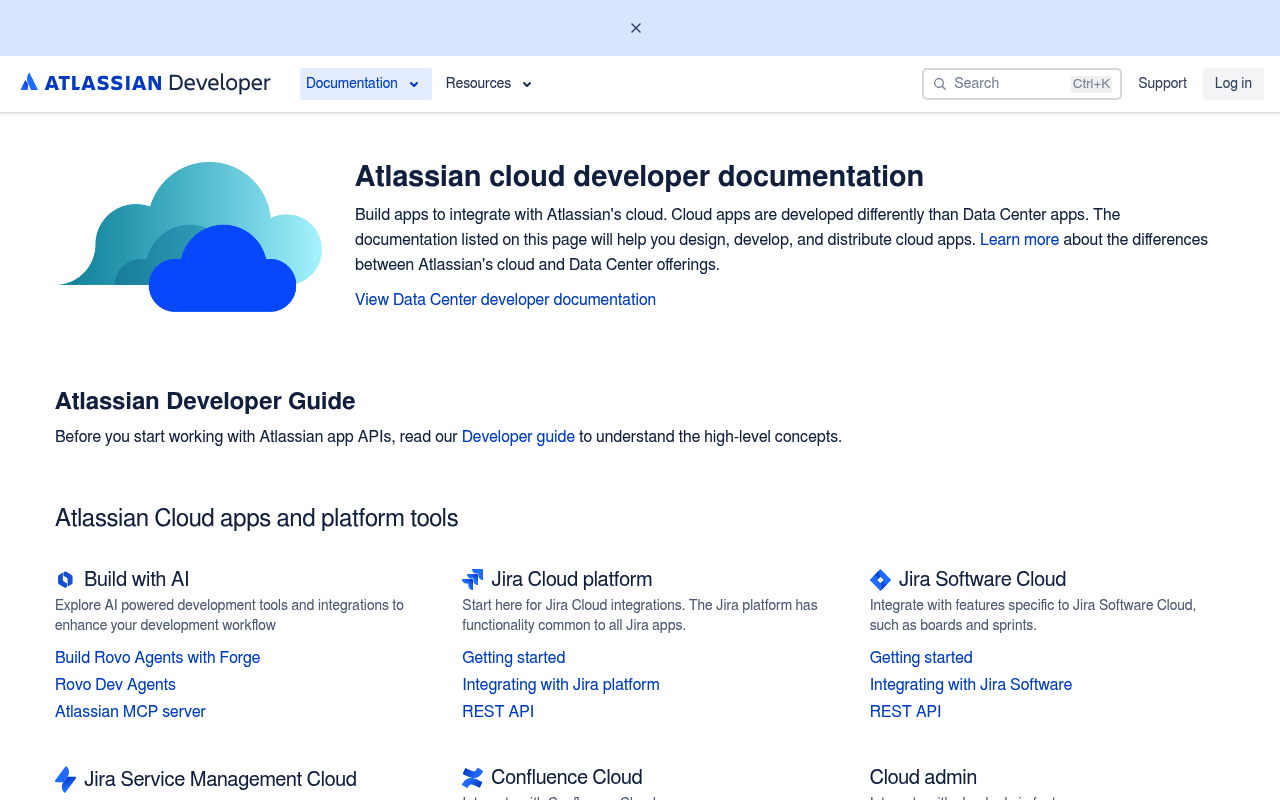The image size is (1280, 800).
Task: Focus the Search input field
Action: pos(1021,84)
